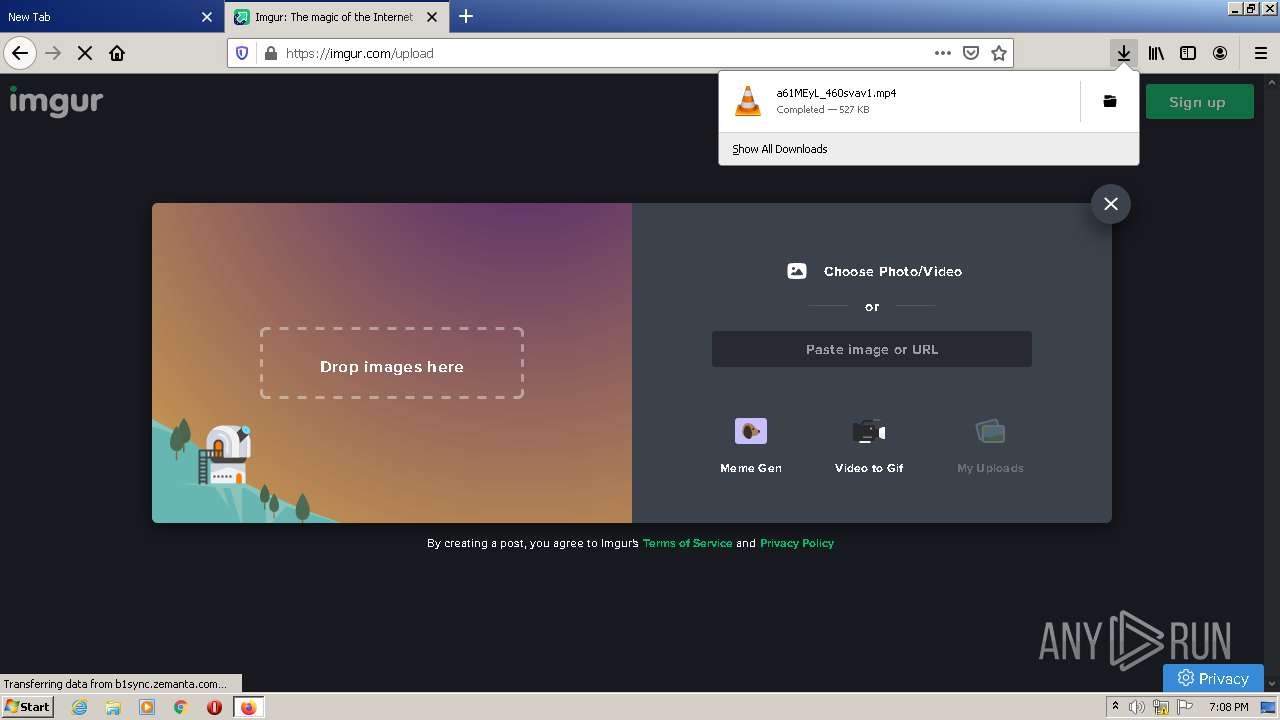Open the volume tray icon
This screenshot has height=720, width=1280.
1137,707
